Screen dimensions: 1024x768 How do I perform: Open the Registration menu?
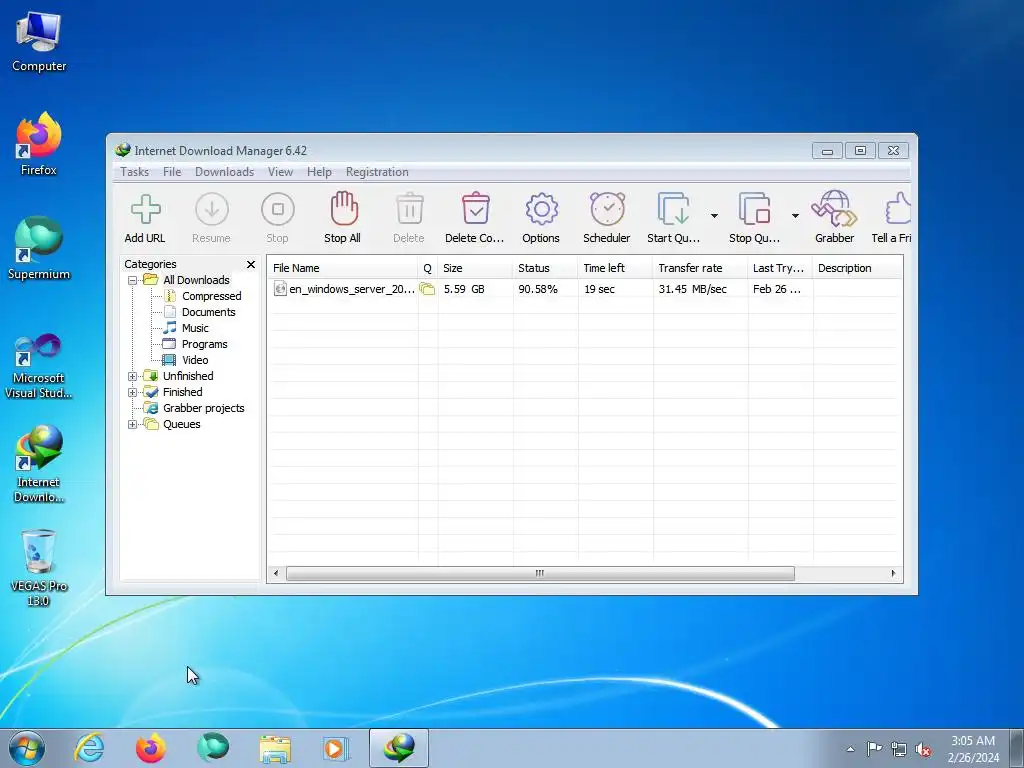pyautogui.click(x=377, y=172)
